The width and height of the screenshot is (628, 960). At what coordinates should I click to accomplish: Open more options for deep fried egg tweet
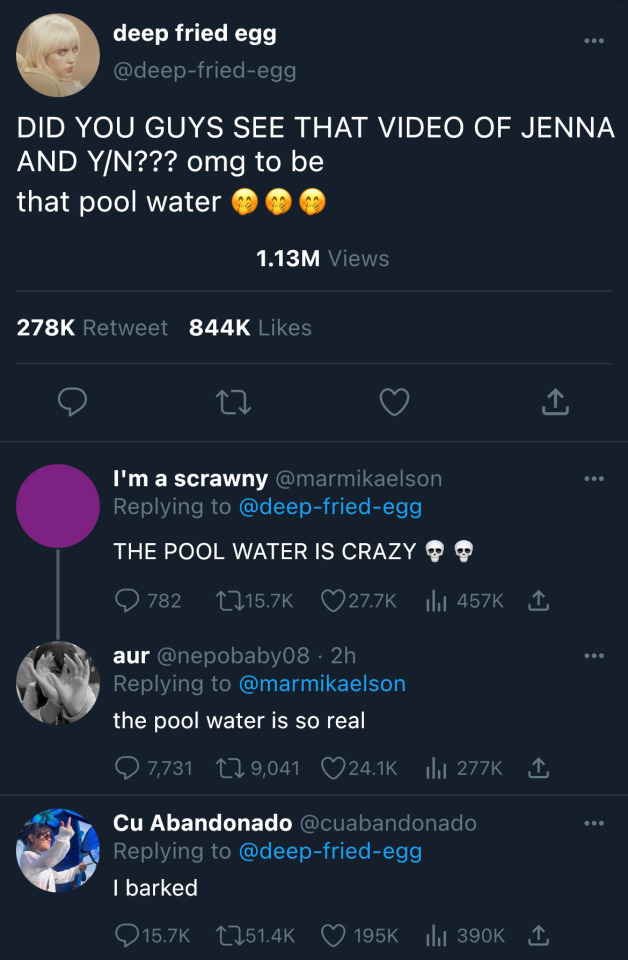pos(594,41)
